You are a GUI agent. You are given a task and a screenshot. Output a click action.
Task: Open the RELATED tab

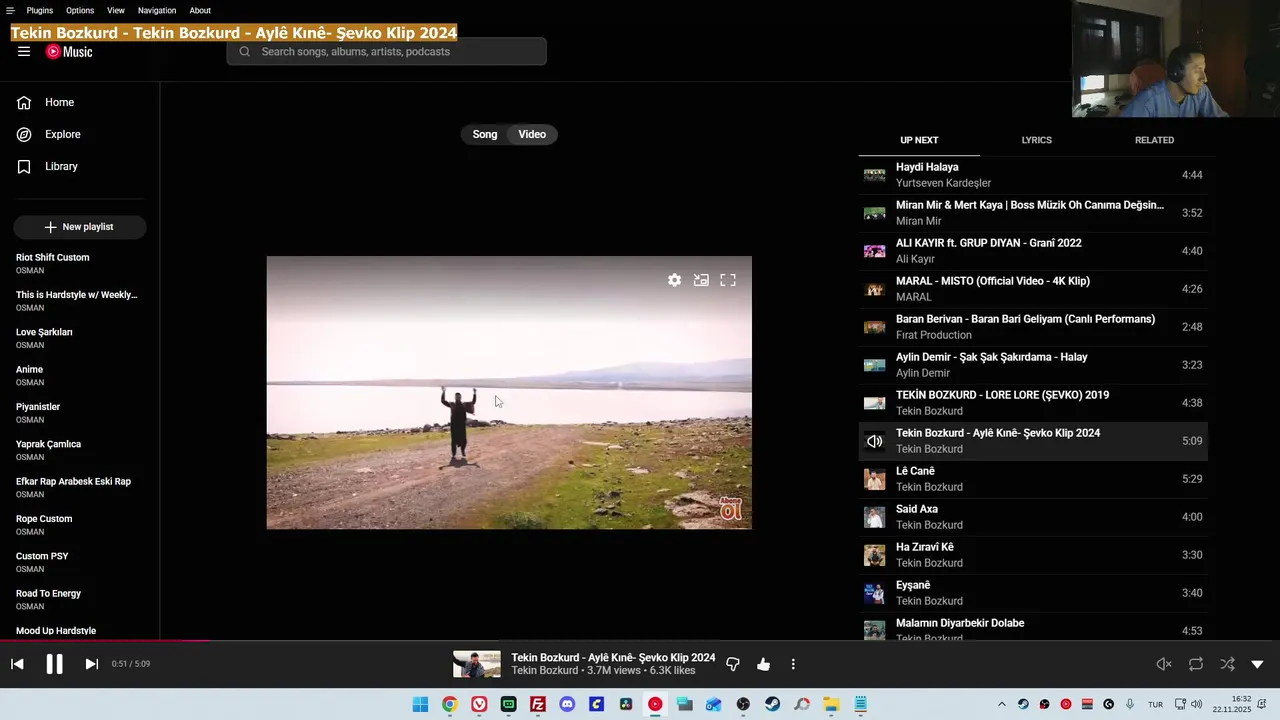point(1154,140)
